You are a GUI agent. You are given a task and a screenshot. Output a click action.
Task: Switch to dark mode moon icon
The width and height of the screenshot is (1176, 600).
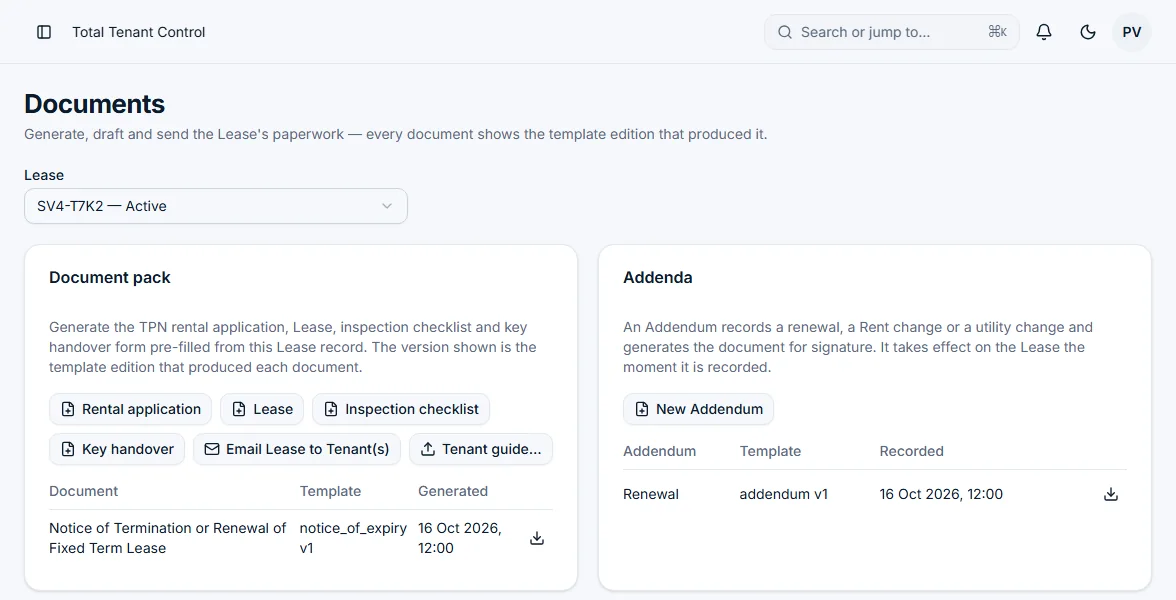click(x=1088, y=32)
